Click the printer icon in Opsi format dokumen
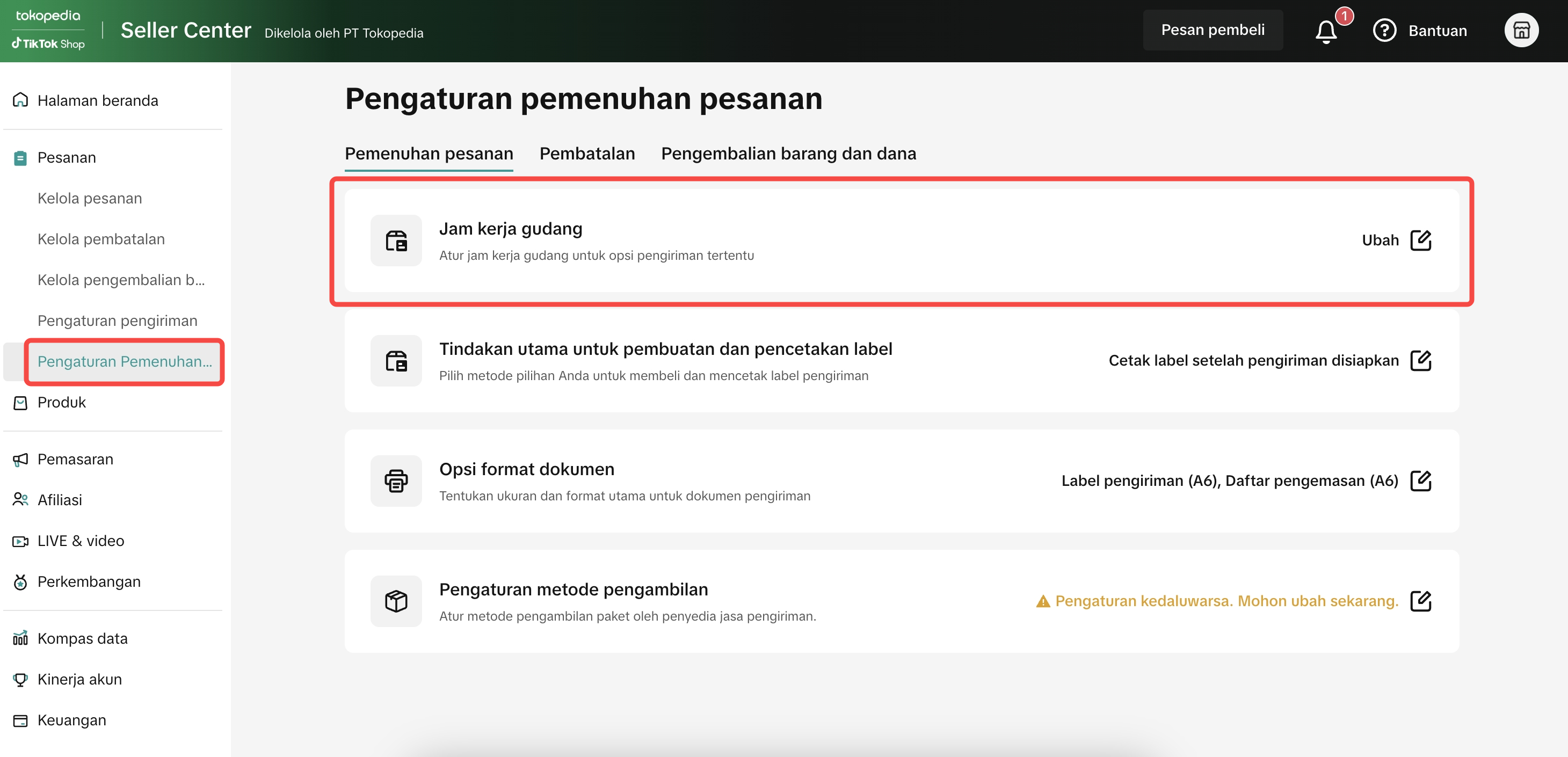 (396, 481)
